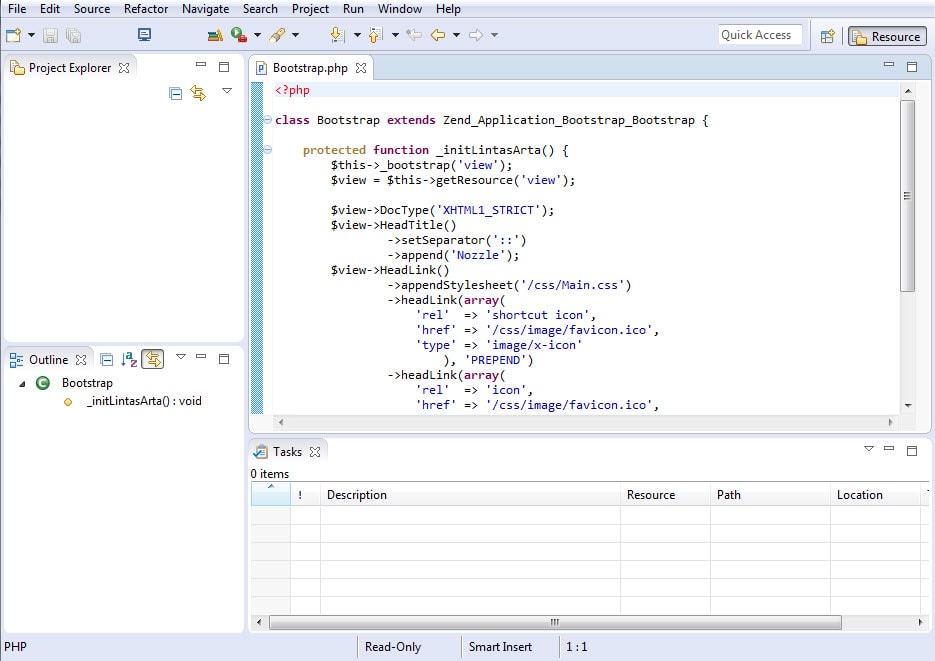935x661 pixels.
Task: Open the Edit menu
Action: [x=50, y=9]
